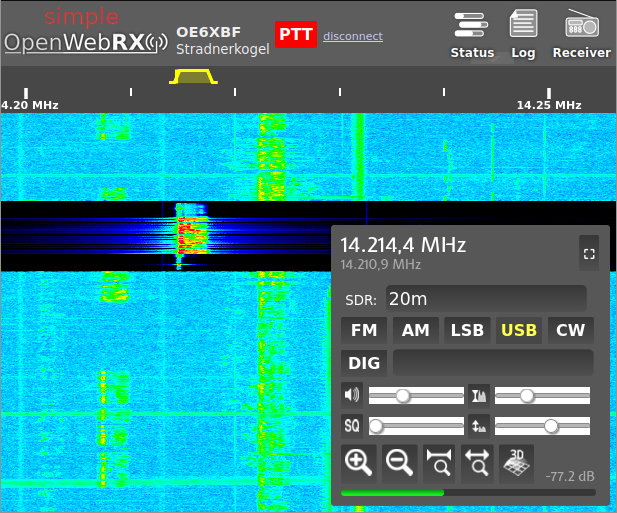Screen dimensions: 617x513
Task: Expand the receiver panel with the fullscreen icon
Action: click(x=588, y=254)
